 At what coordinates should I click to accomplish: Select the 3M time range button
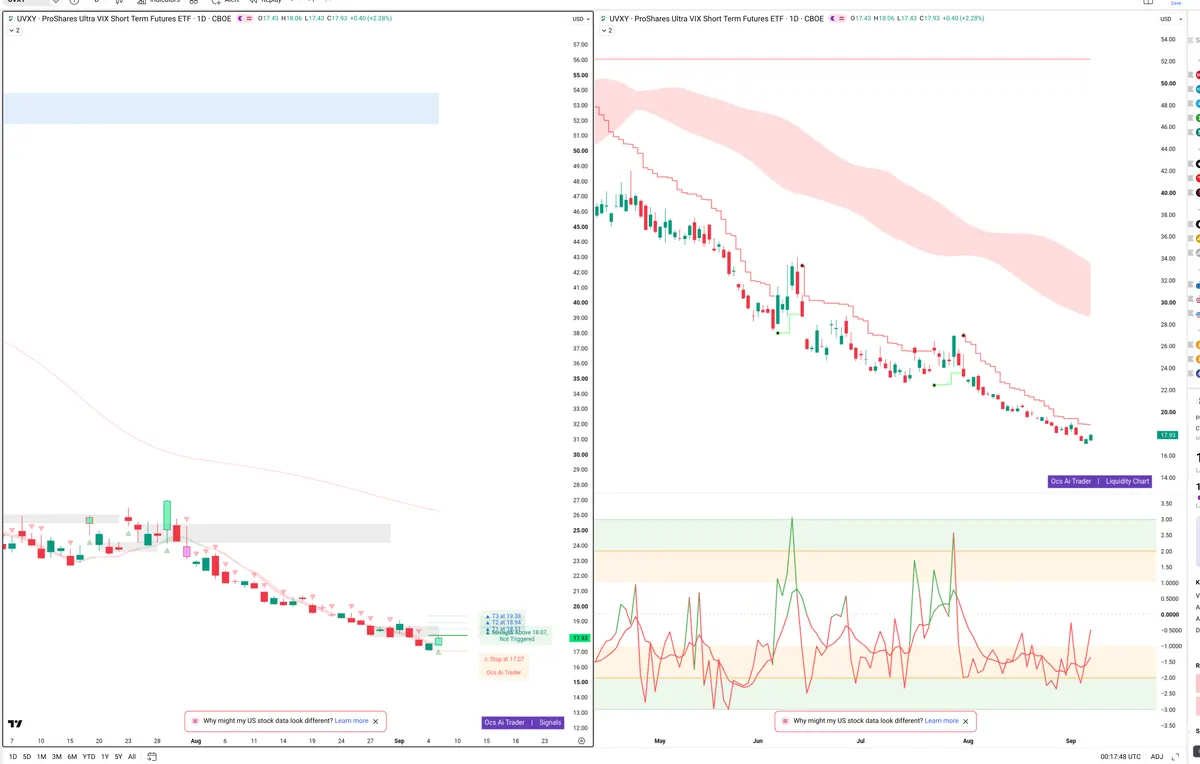click(56, 757)
